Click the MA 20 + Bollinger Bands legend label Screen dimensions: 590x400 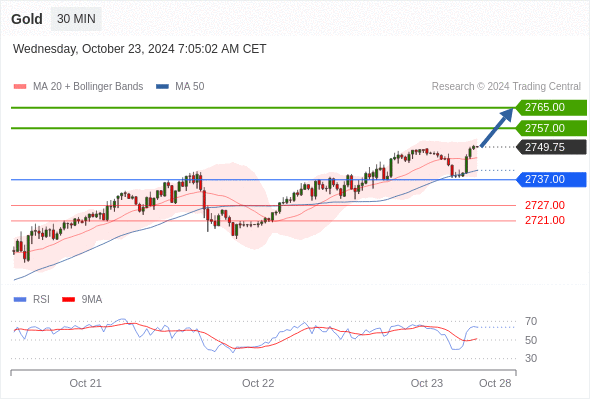point(88,87)
